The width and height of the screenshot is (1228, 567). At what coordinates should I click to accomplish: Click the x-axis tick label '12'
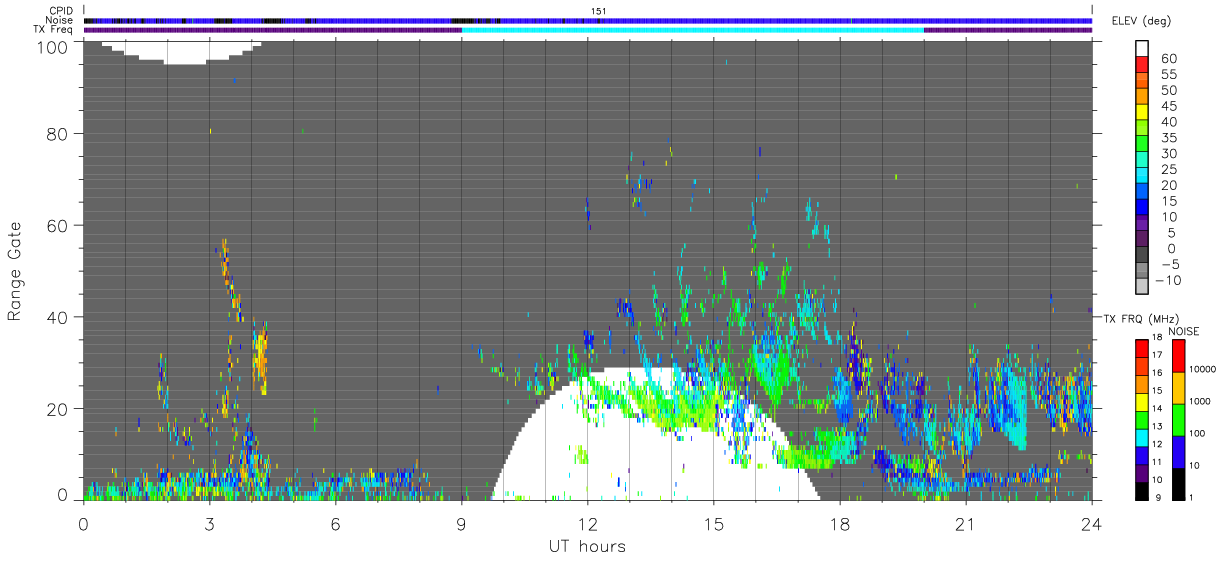click(587, 524)
